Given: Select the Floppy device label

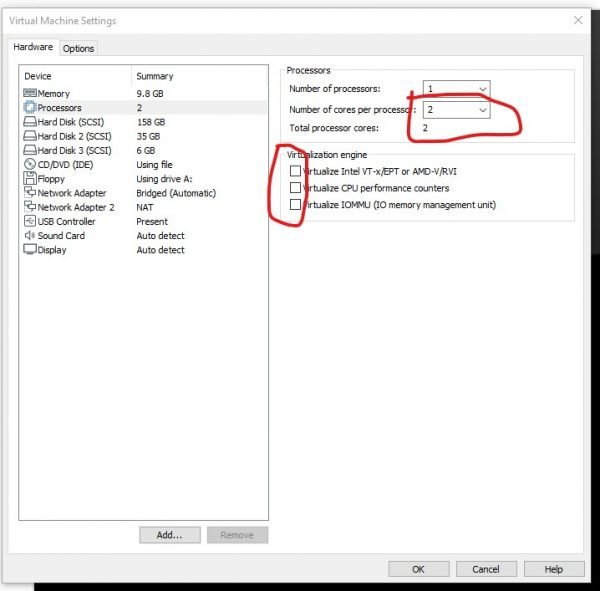Looking at the screenshot, I should coord(51,179).
